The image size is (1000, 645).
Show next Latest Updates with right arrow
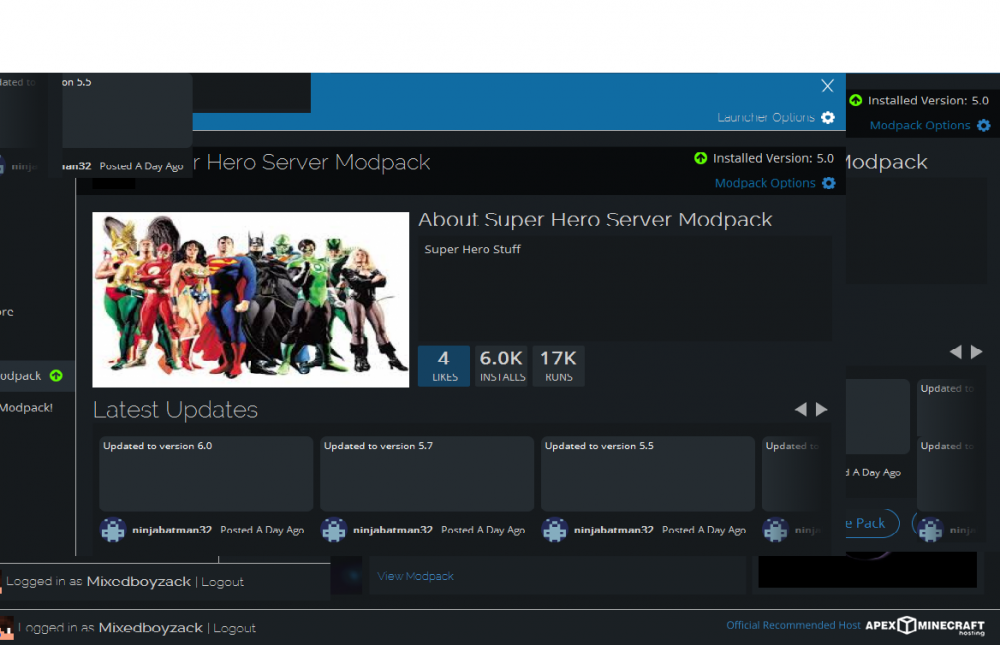pos(821,410)
